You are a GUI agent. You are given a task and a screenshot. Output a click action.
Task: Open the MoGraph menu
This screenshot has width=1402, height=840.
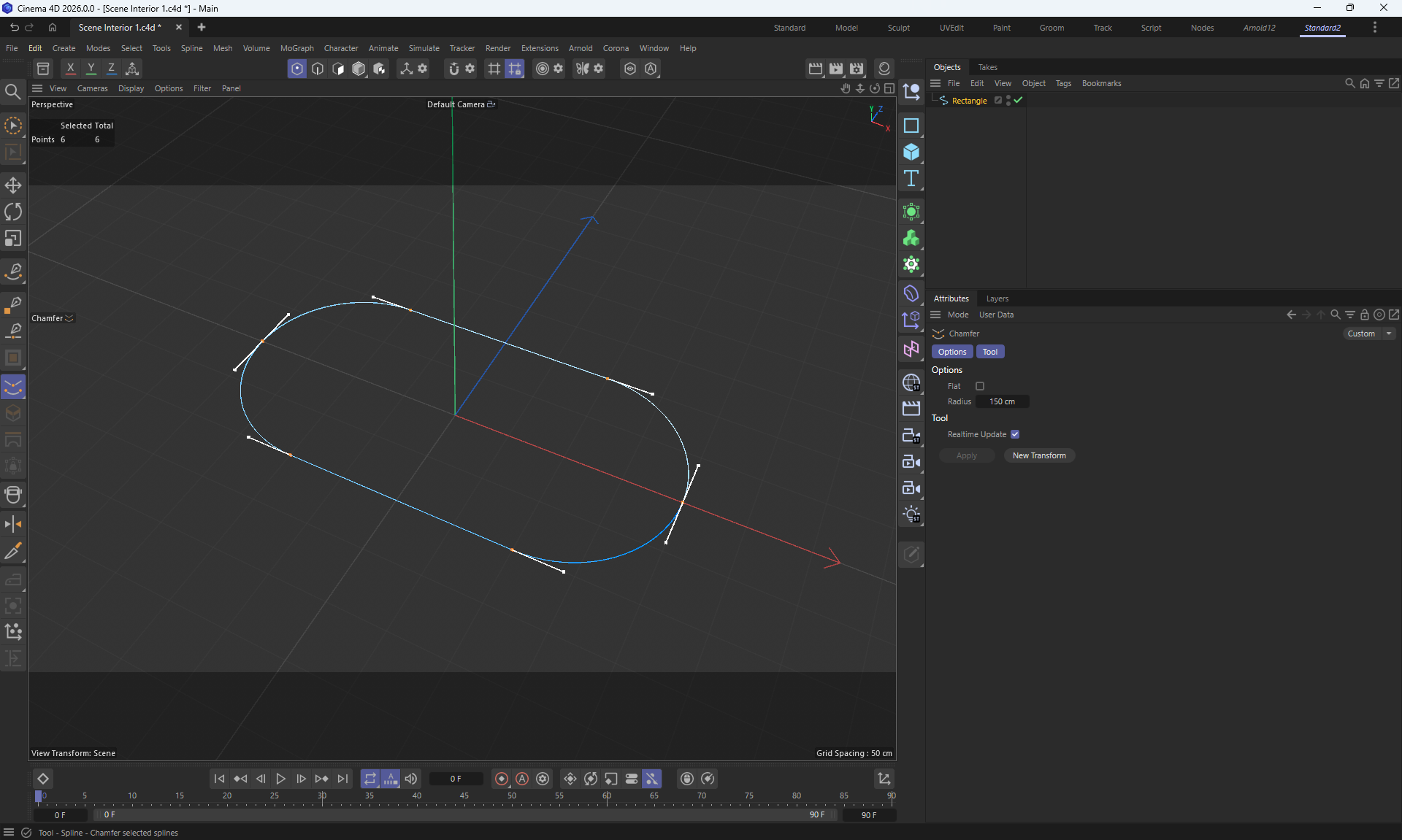click(x=296, y=48)
